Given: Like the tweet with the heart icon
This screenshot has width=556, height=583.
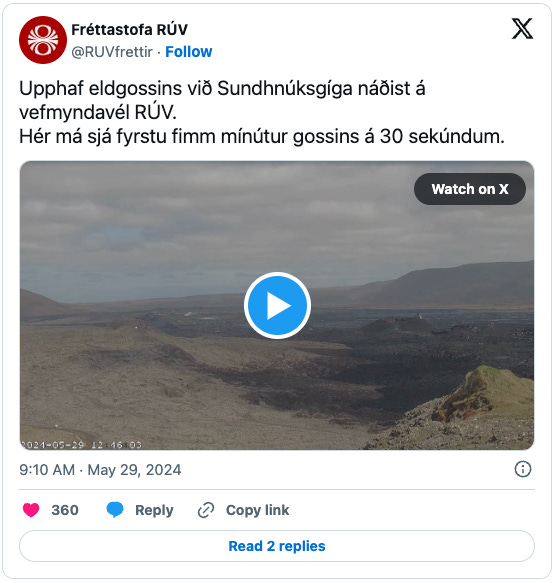Looking at the screenshot, I should [x=31, y=510].
